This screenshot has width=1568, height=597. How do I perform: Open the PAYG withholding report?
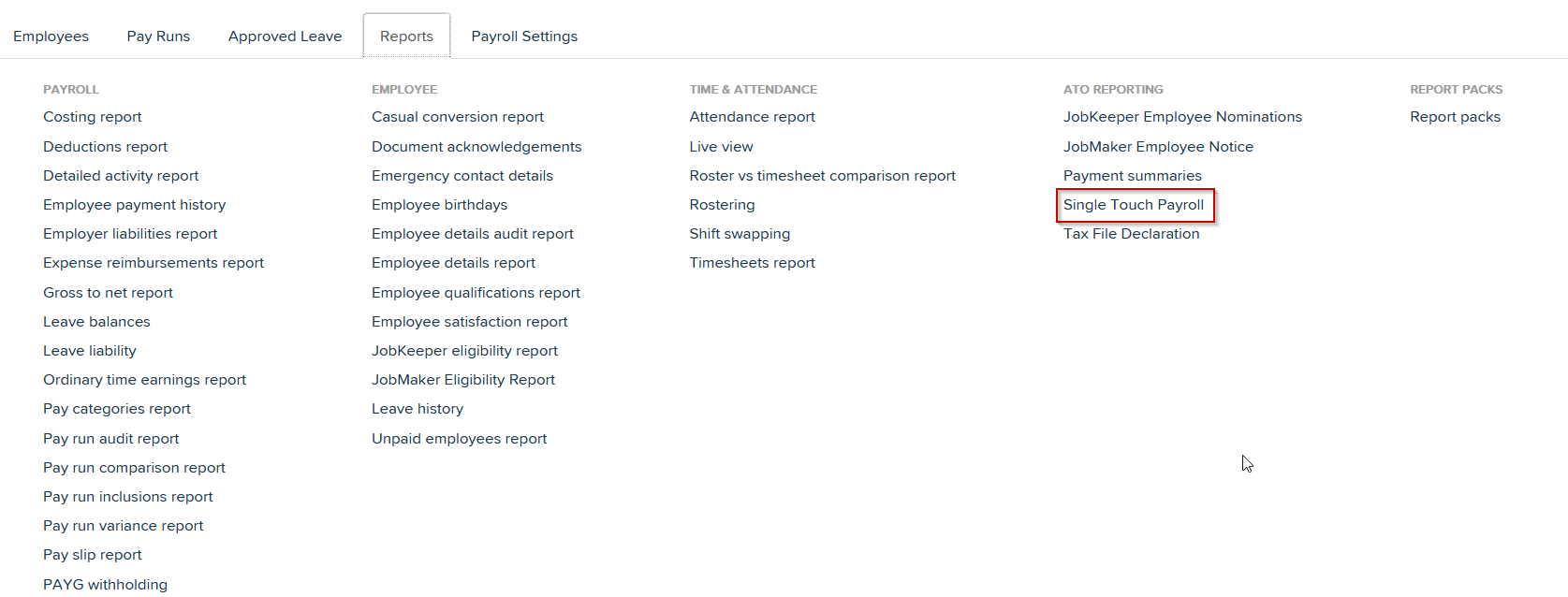(105, 584)
